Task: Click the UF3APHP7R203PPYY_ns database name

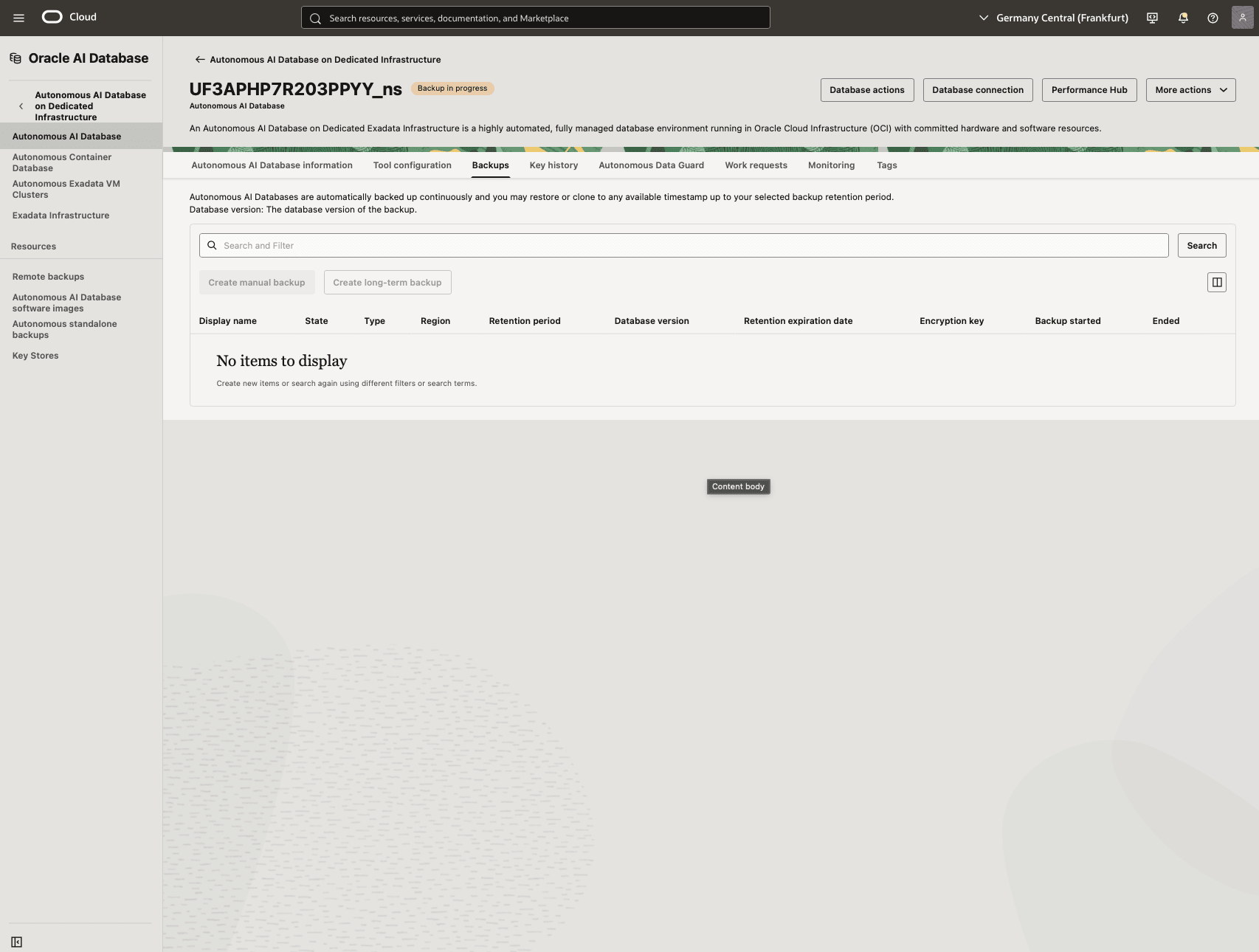Action: (295, 89)
